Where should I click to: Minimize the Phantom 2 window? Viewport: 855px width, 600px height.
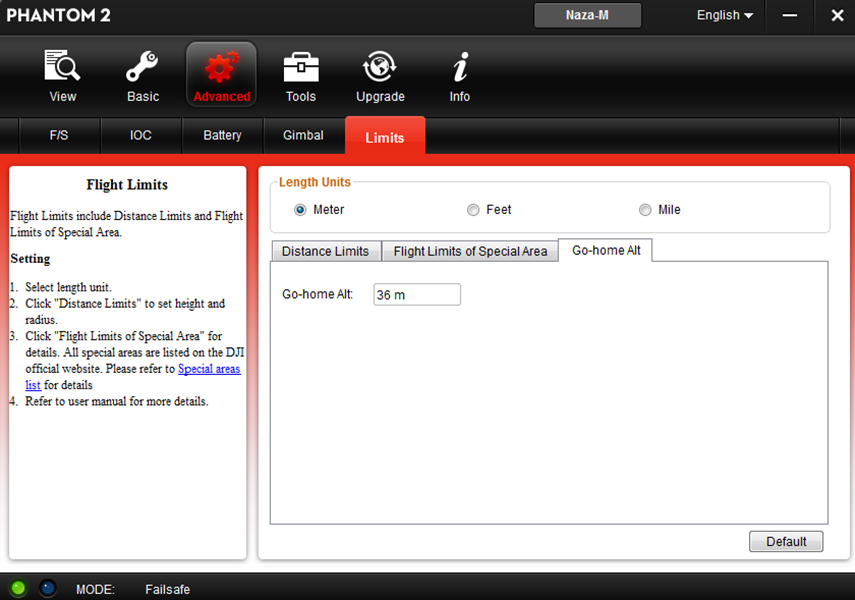(790, 16)
